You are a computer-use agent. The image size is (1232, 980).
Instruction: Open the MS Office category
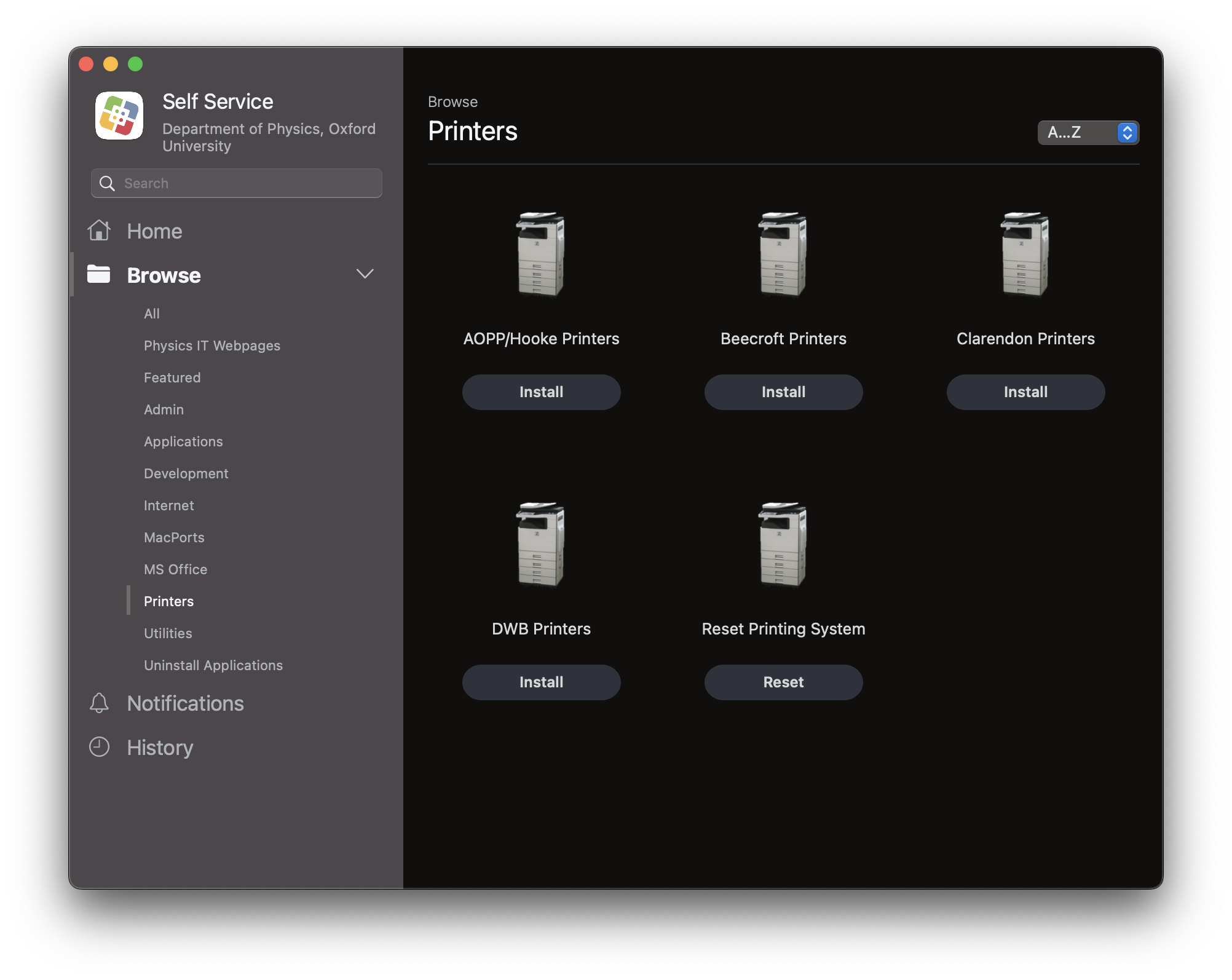(175, 569)
